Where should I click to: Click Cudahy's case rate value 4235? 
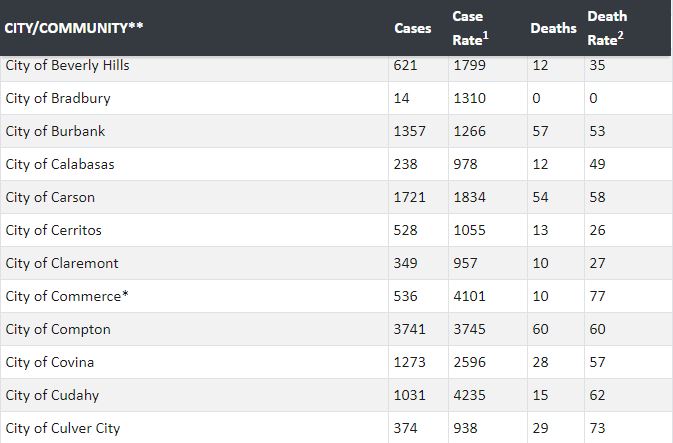(470, 395)
